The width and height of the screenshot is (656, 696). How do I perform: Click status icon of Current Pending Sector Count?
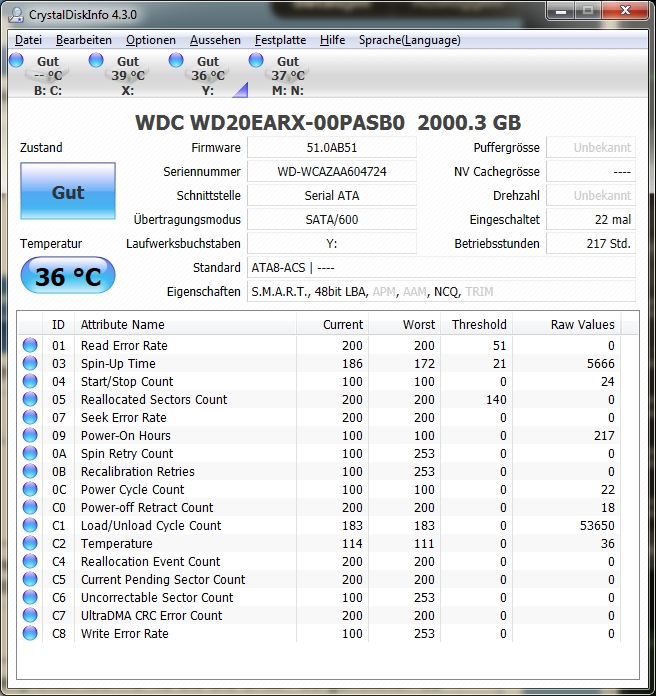pyautogui.click(x=30, y=579)
